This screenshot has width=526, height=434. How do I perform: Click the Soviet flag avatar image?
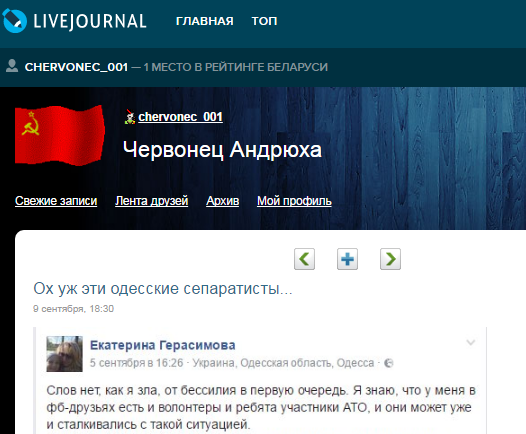coord(60,135)
